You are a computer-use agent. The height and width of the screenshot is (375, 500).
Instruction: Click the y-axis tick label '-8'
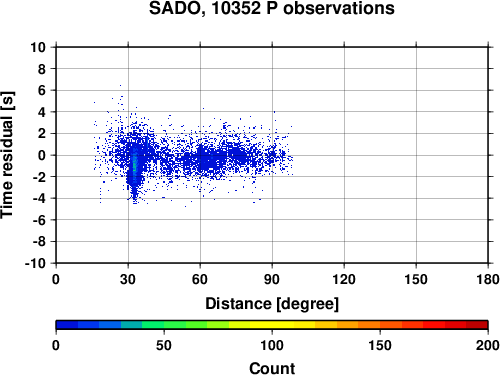39,242
